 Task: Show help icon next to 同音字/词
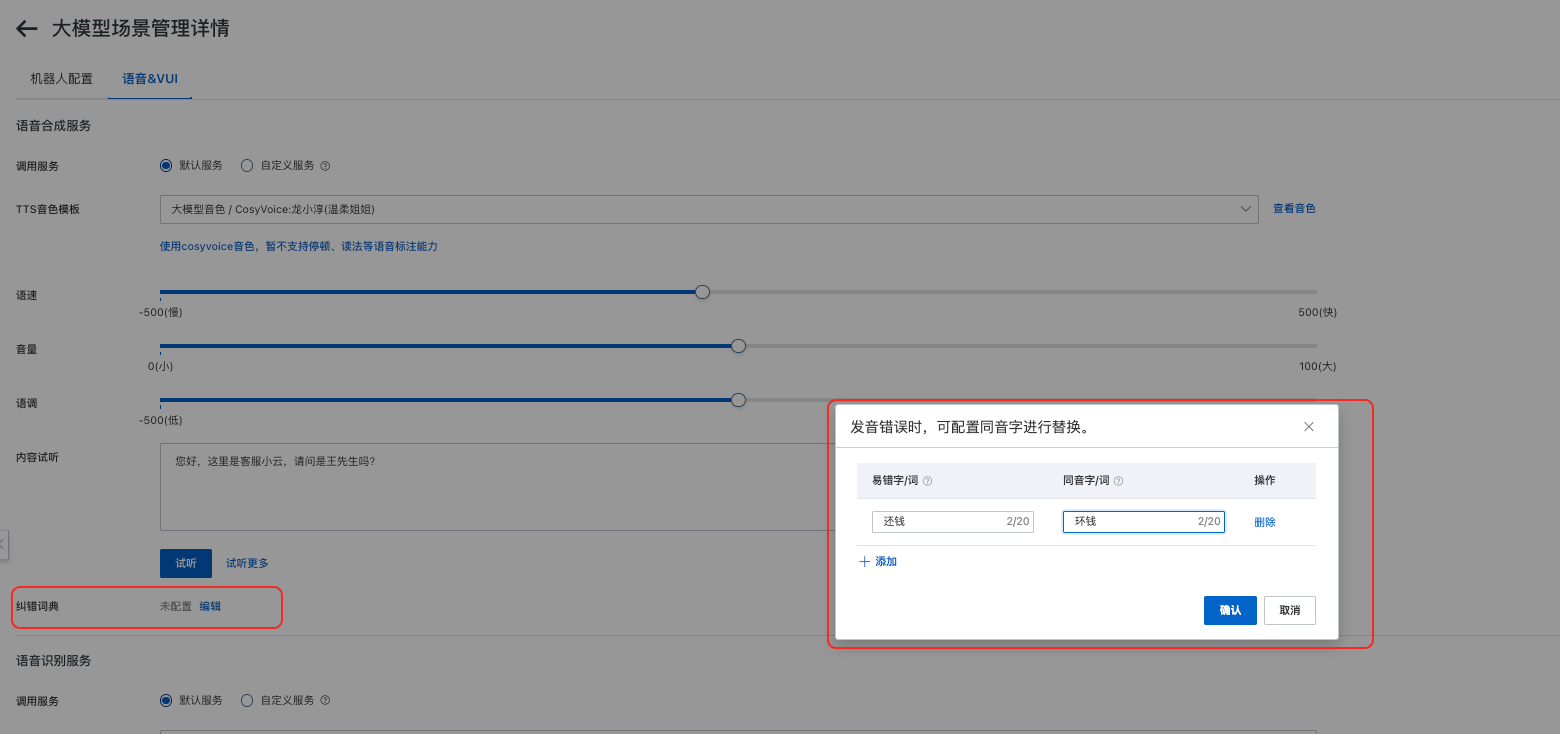pos(1118,481)
